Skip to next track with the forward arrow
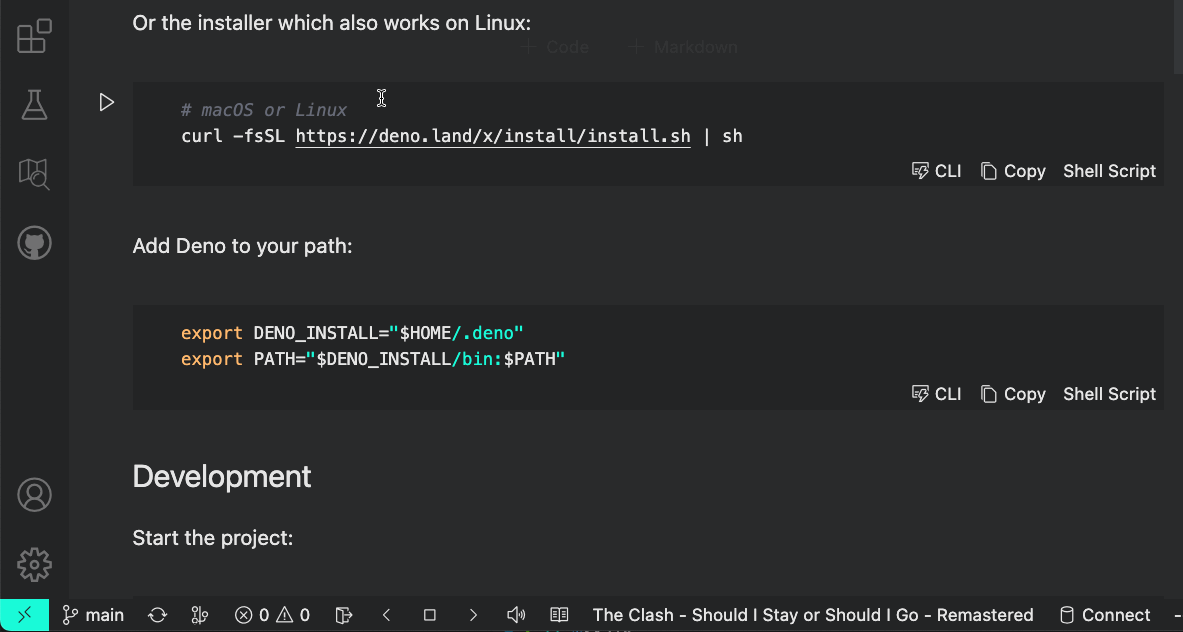Viewport: 1183px width, 632px height. click(x=472, y=615)
